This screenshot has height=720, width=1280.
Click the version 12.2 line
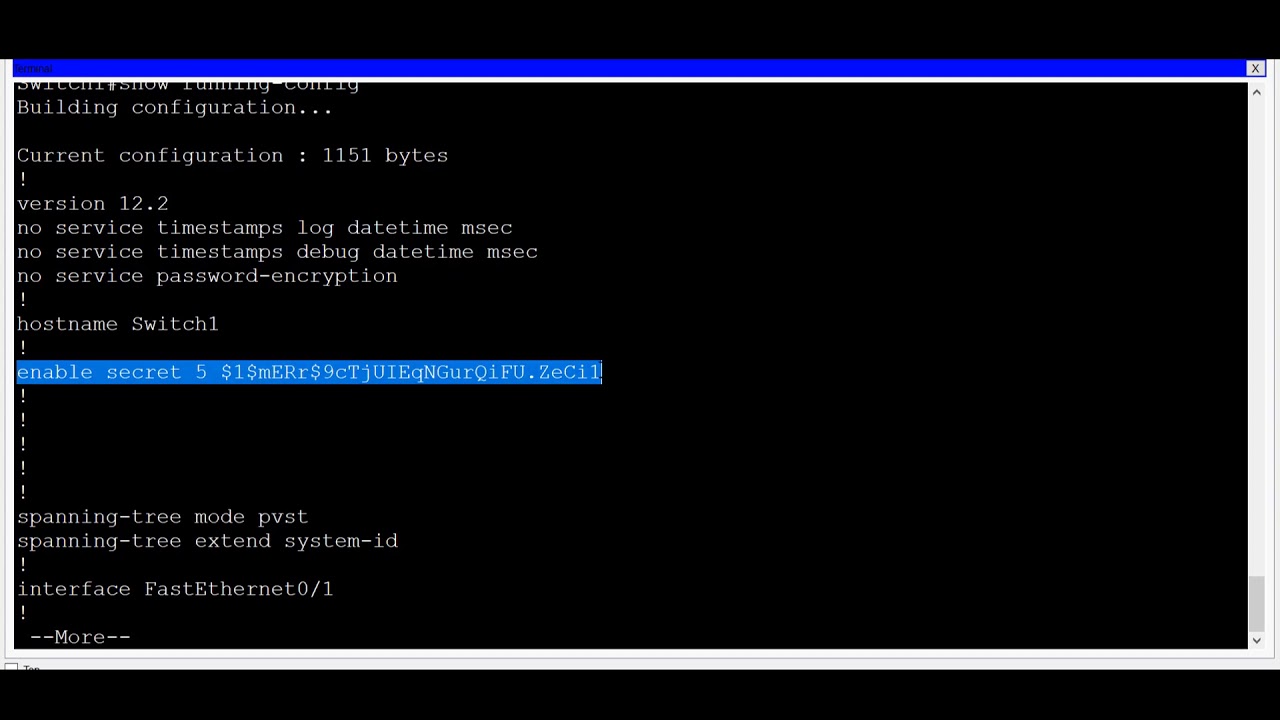[x=92, y=203]
